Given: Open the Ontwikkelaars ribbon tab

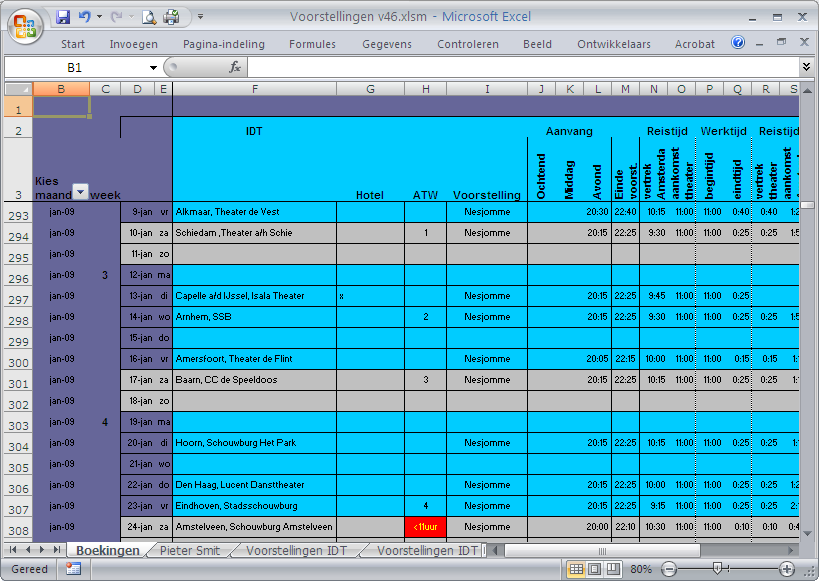Looking at the screenshot, I should tap(614, 44).
